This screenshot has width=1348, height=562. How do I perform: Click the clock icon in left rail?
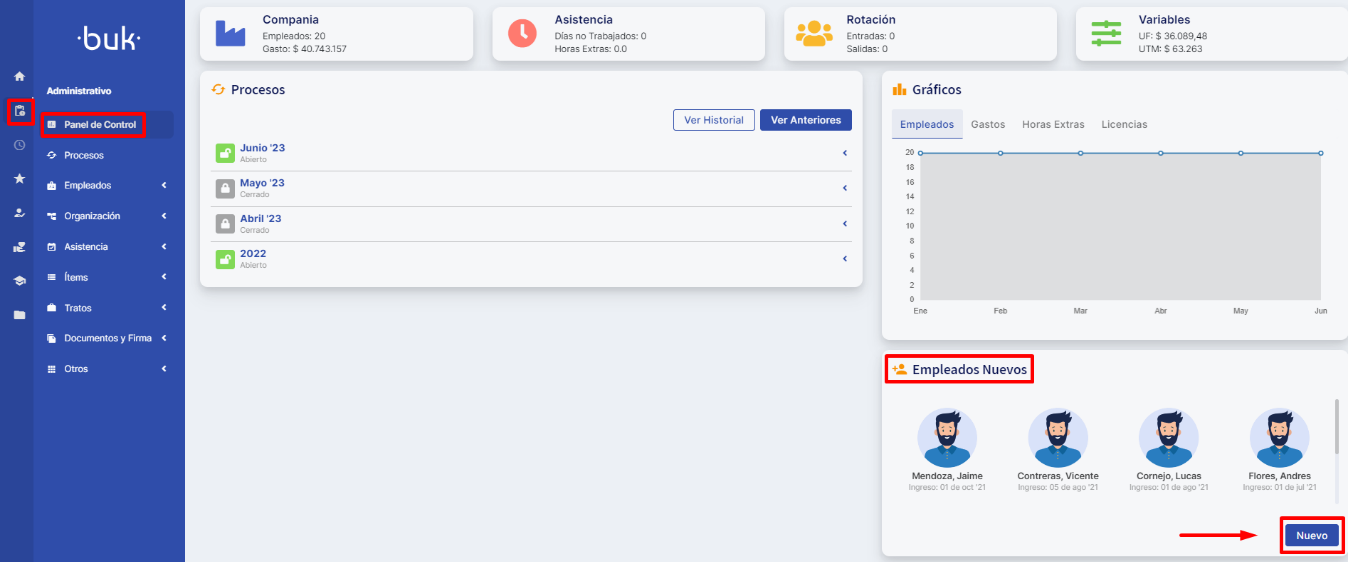click(x=19, y=145)
